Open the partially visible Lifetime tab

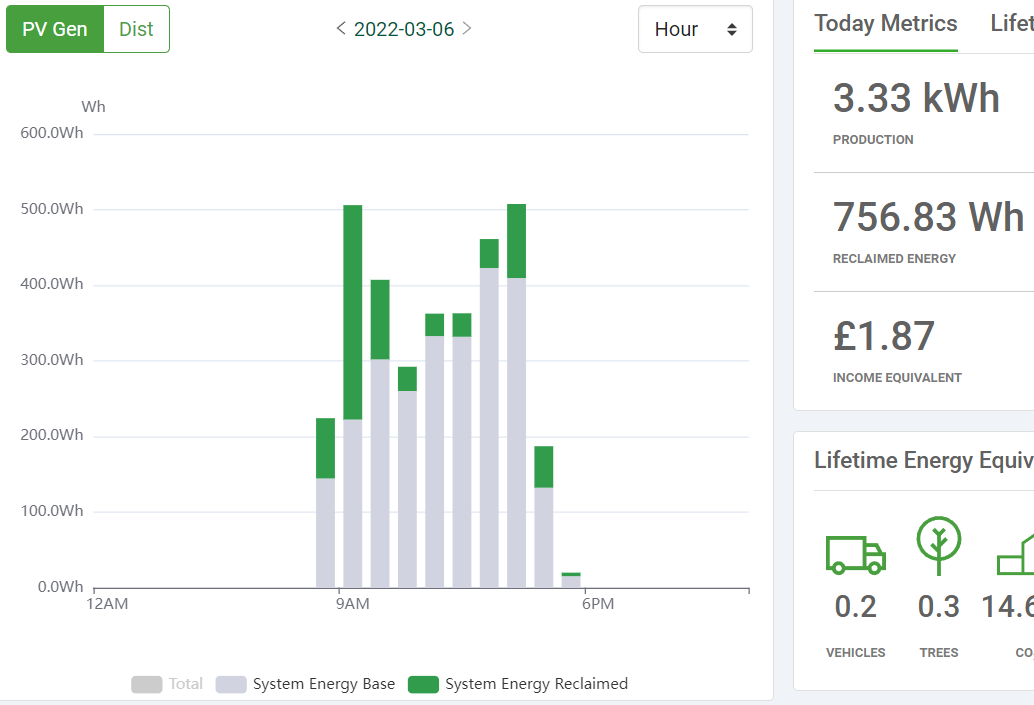(1012, 24)
